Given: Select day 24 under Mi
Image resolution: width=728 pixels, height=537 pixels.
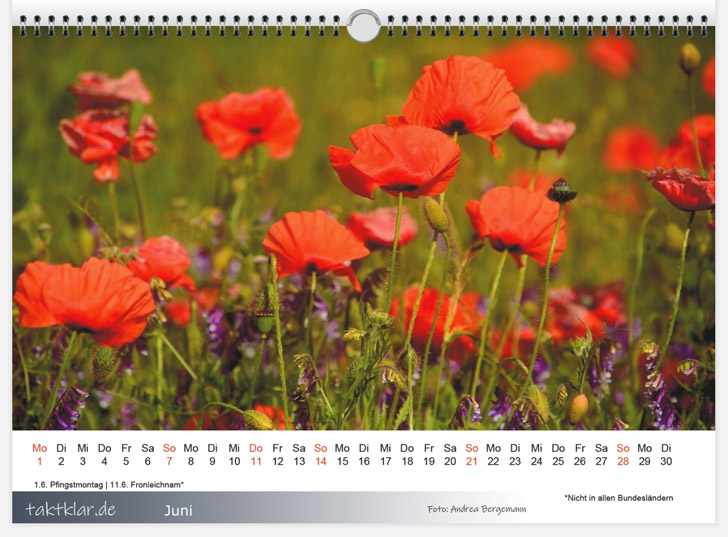Looking at the screenshot, I should pos(536,461).
